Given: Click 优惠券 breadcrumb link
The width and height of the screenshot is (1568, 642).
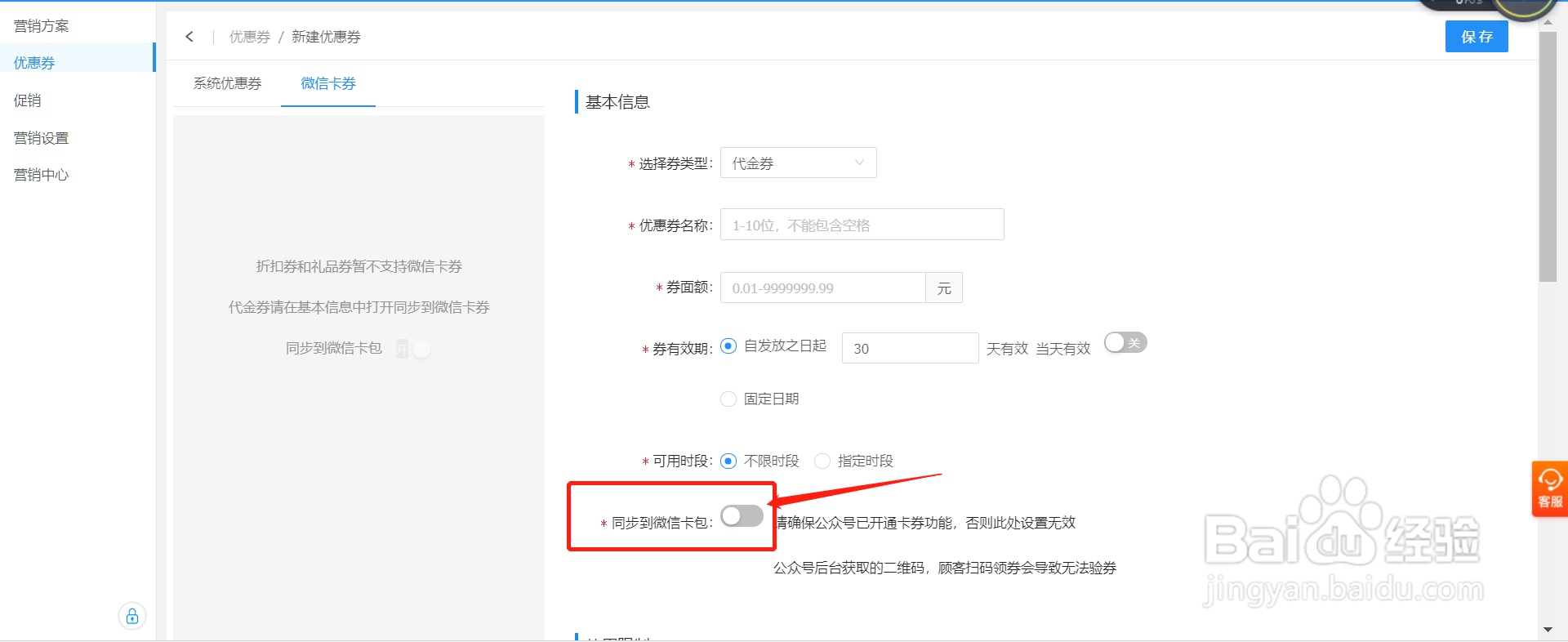Looking at the screenshot, I should pos(250,37).
